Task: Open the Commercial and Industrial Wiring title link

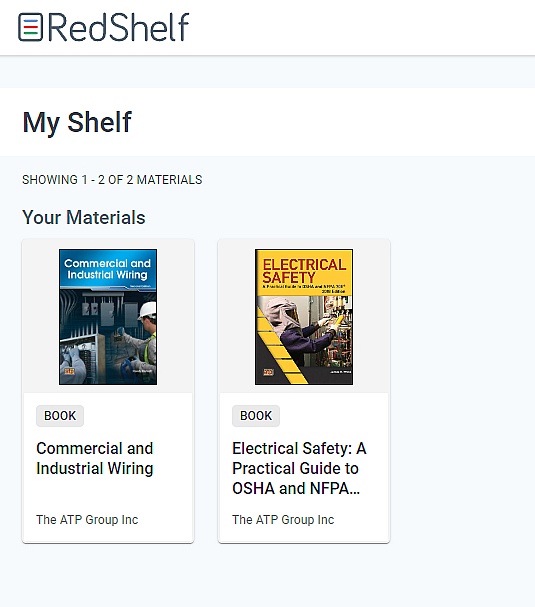Action: [95, 458]
